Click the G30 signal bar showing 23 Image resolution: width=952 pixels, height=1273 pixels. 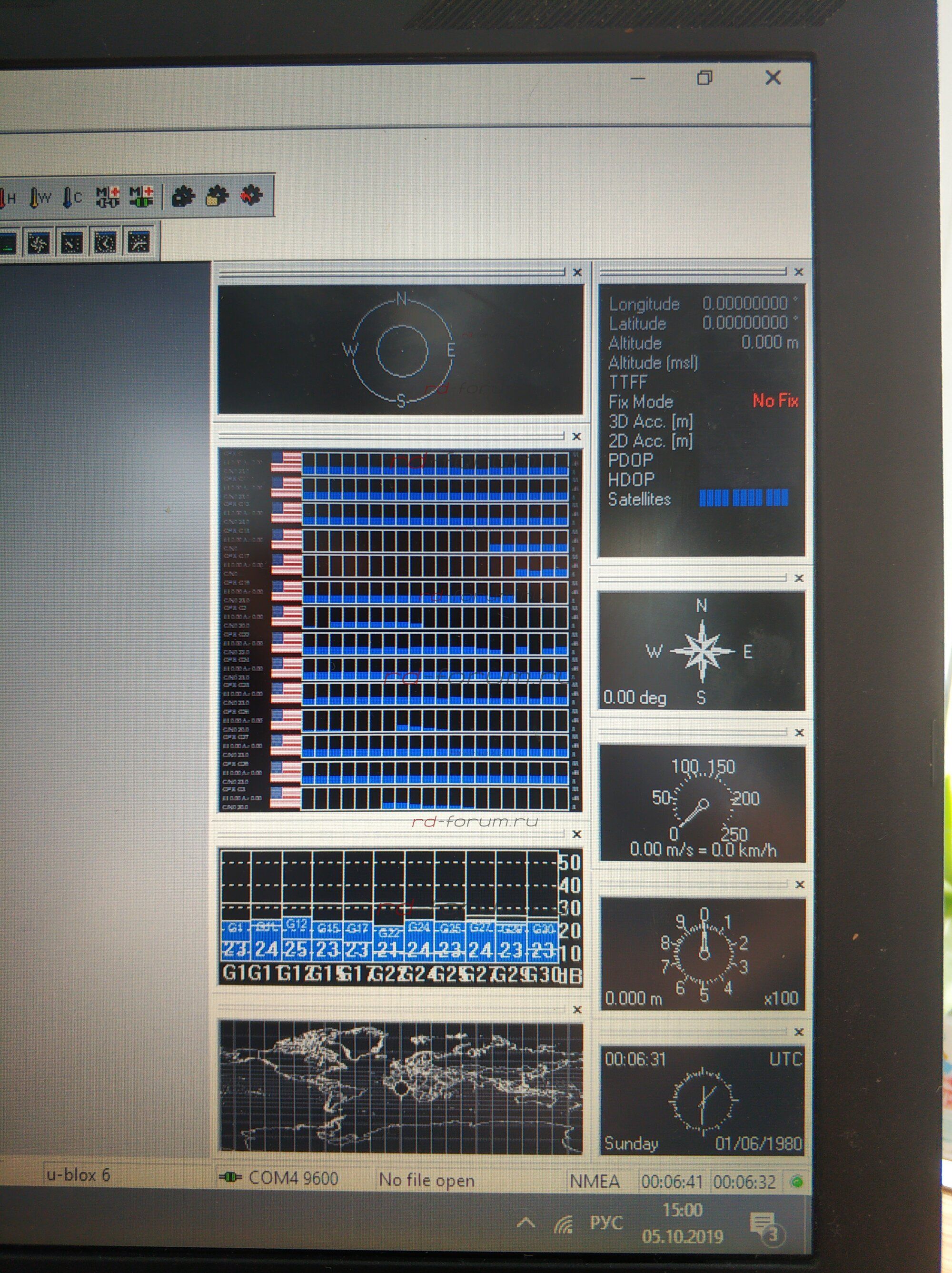click(x=542, y=942)
